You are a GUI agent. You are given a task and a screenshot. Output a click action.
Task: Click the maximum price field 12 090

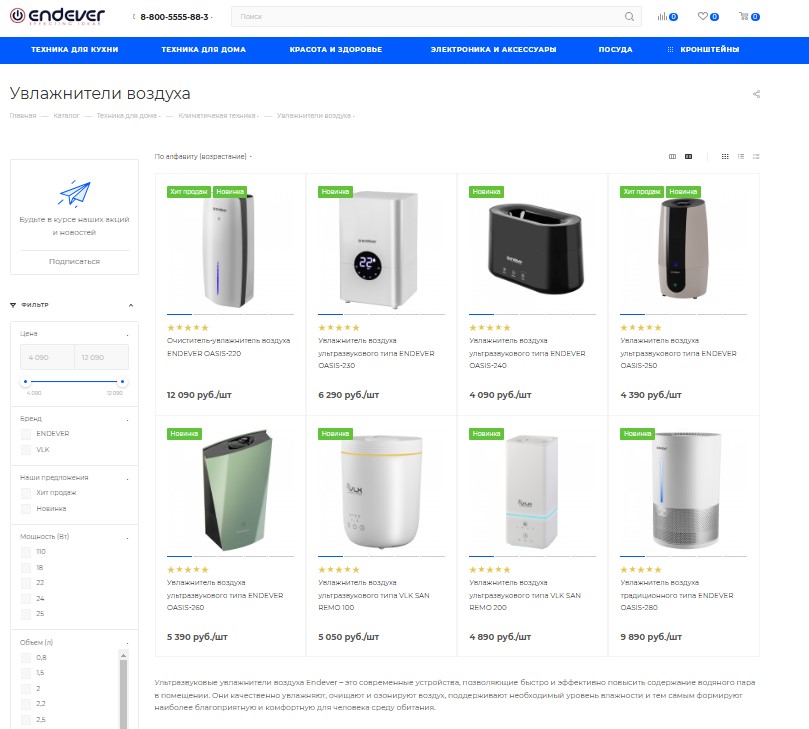[102, 357]
